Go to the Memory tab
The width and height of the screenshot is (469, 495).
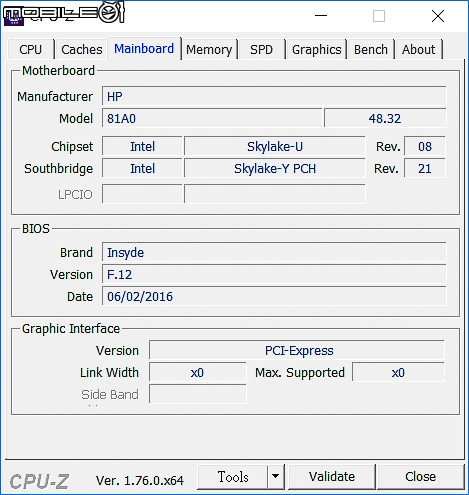[209, 49]
